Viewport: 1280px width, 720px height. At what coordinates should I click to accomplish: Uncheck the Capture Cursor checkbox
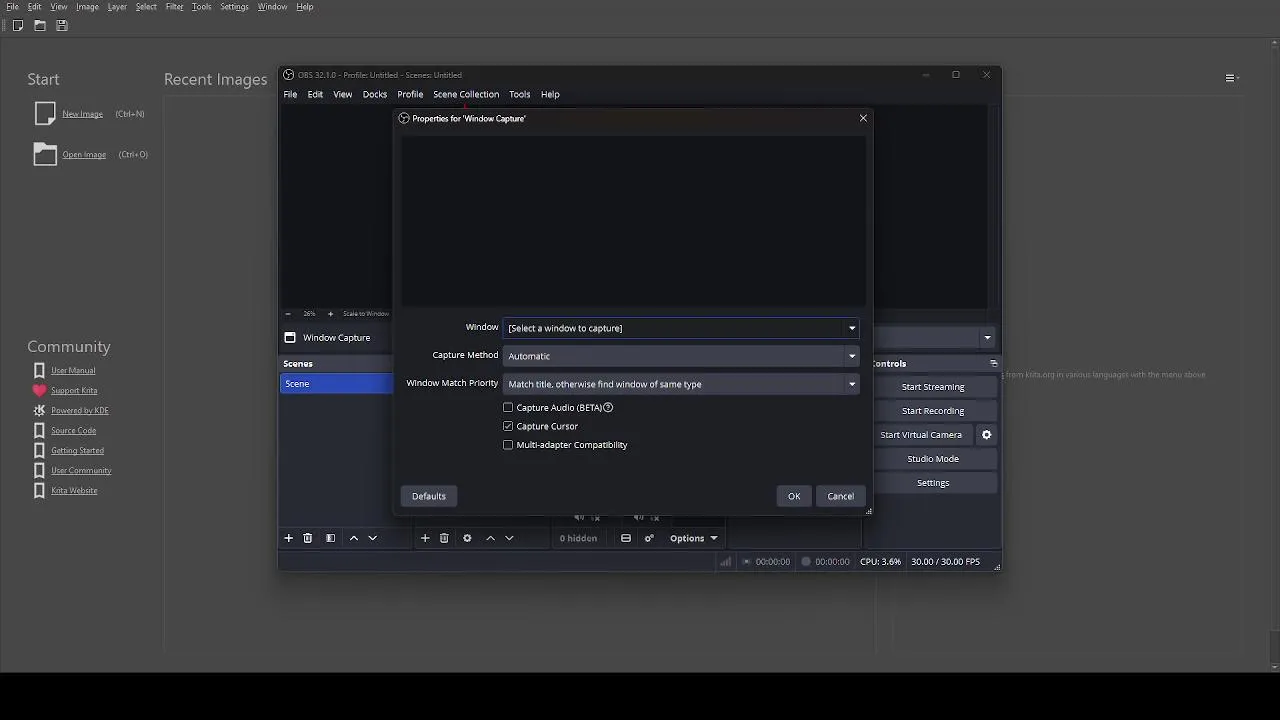(508, 426)
